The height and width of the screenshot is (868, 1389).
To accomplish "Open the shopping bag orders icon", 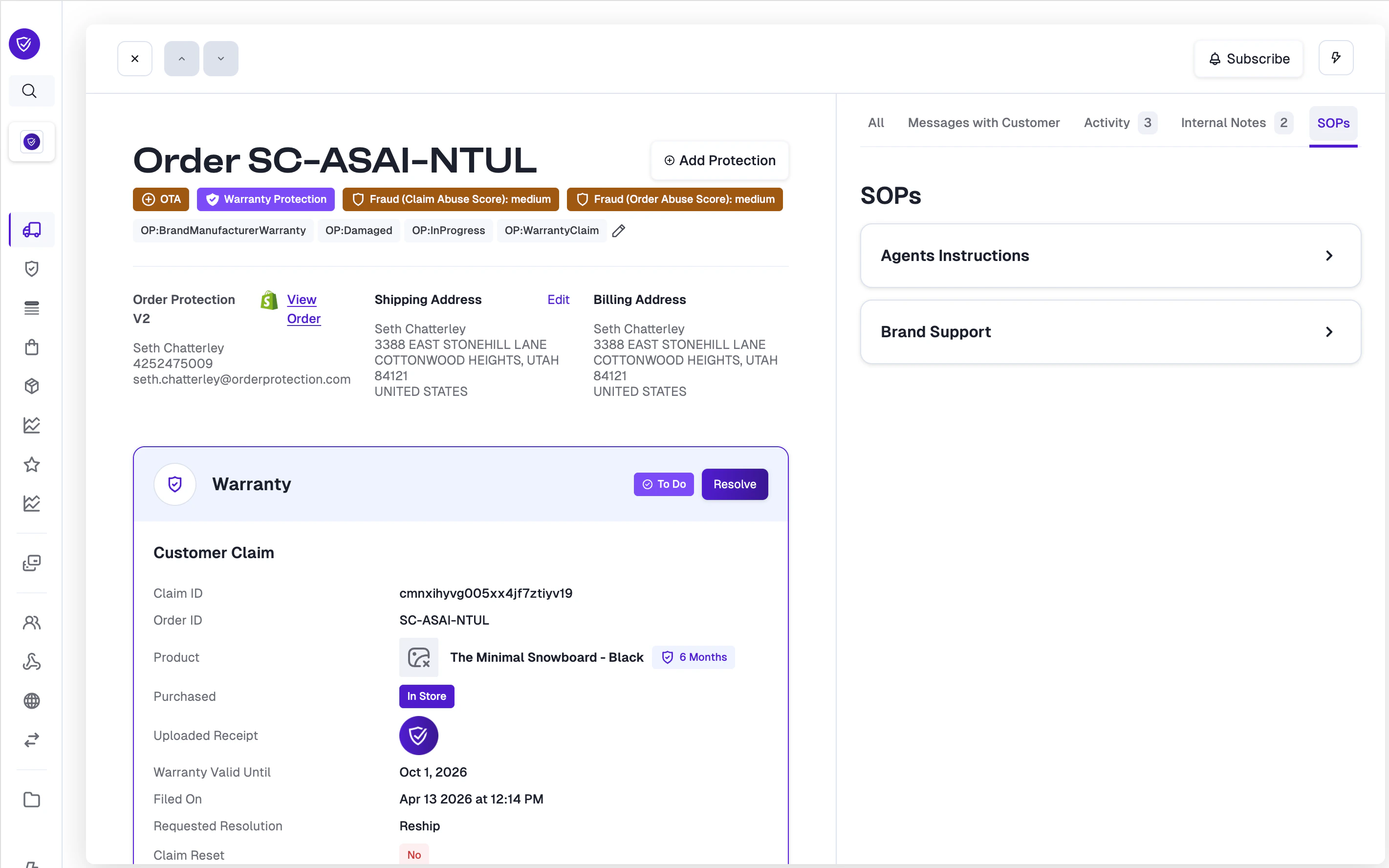I will point(32,347).
